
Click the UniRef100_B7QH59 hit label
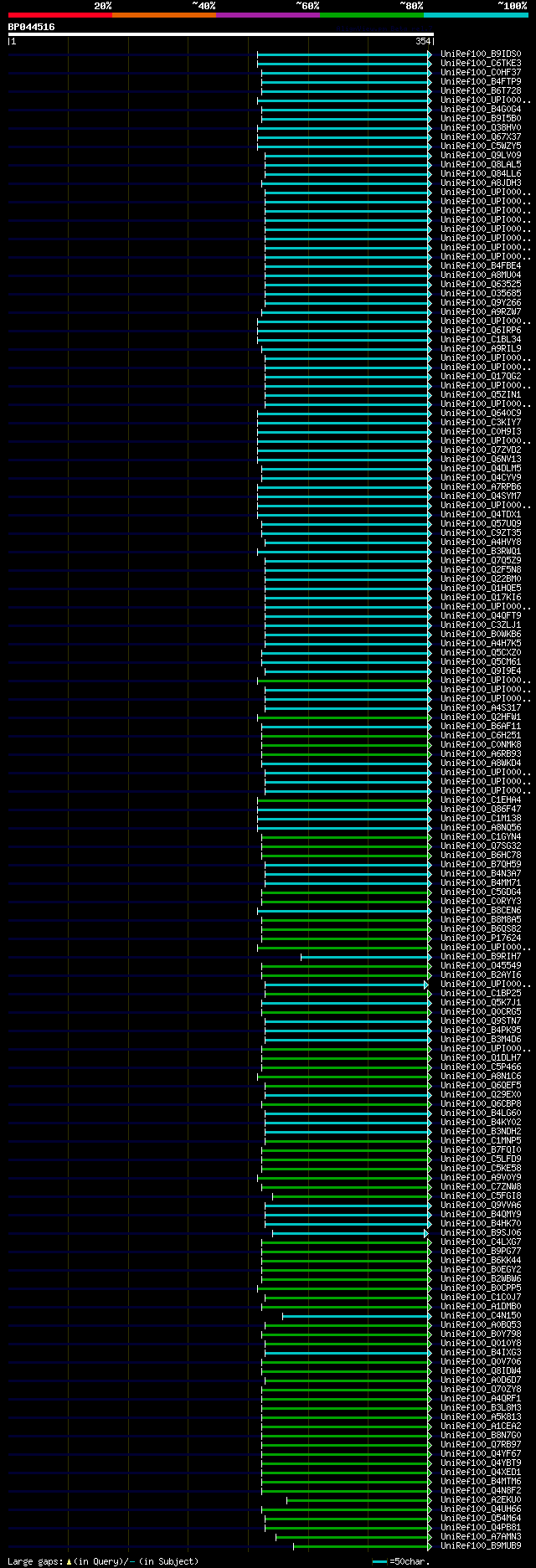[x=481, y=865]
